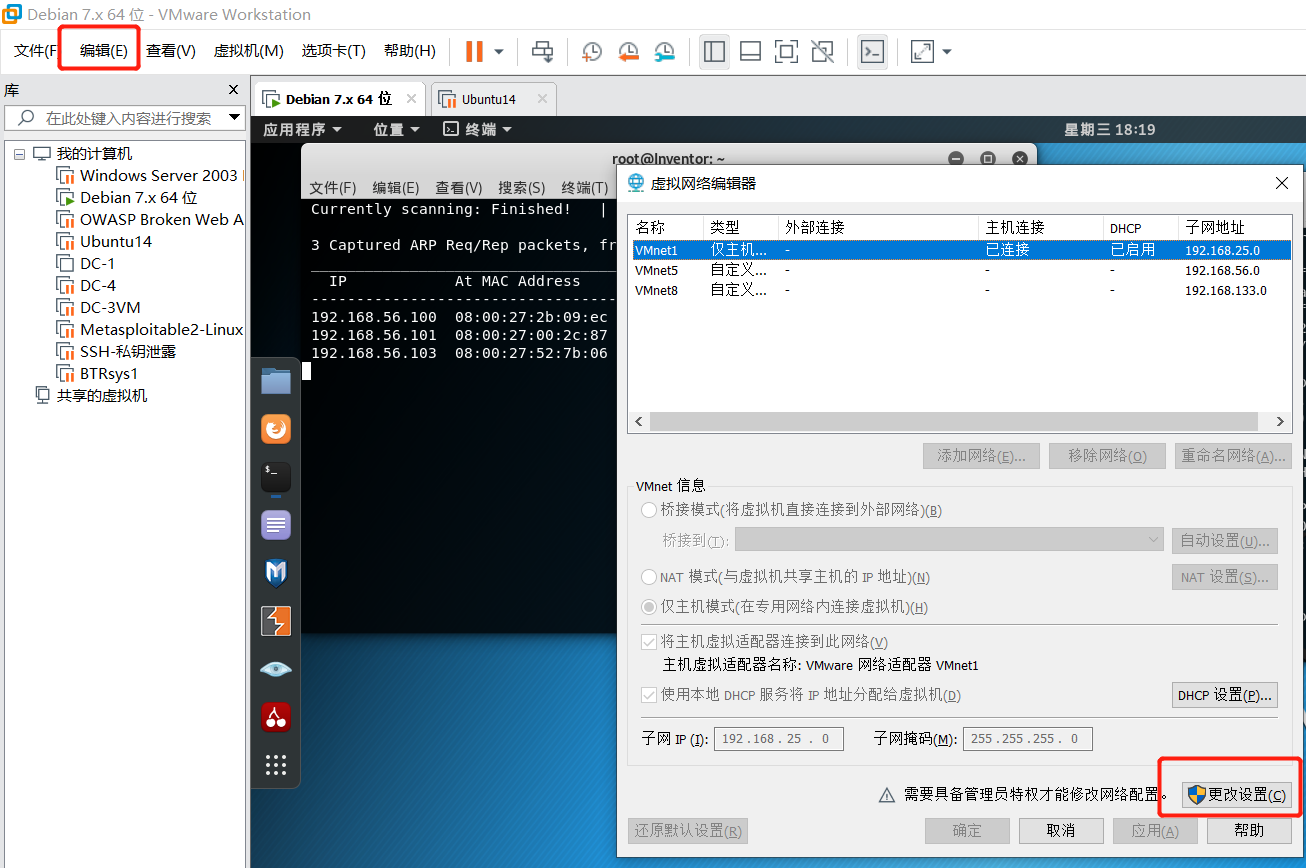
Task: Open the 帮助(H) menu in VMware
Action: point(410,51)
